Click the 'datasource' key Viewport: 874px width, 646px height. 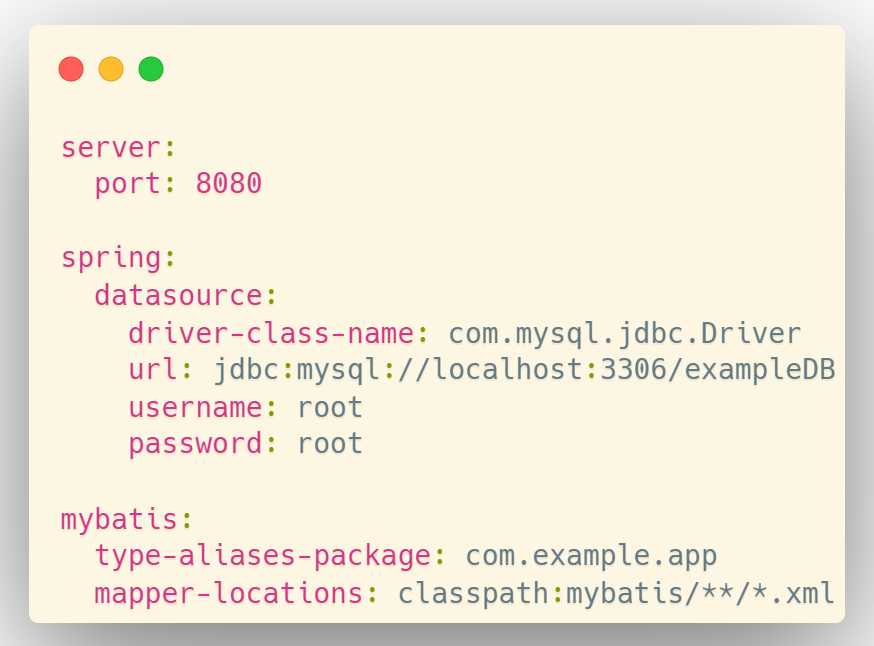click(x=178, y=295)
